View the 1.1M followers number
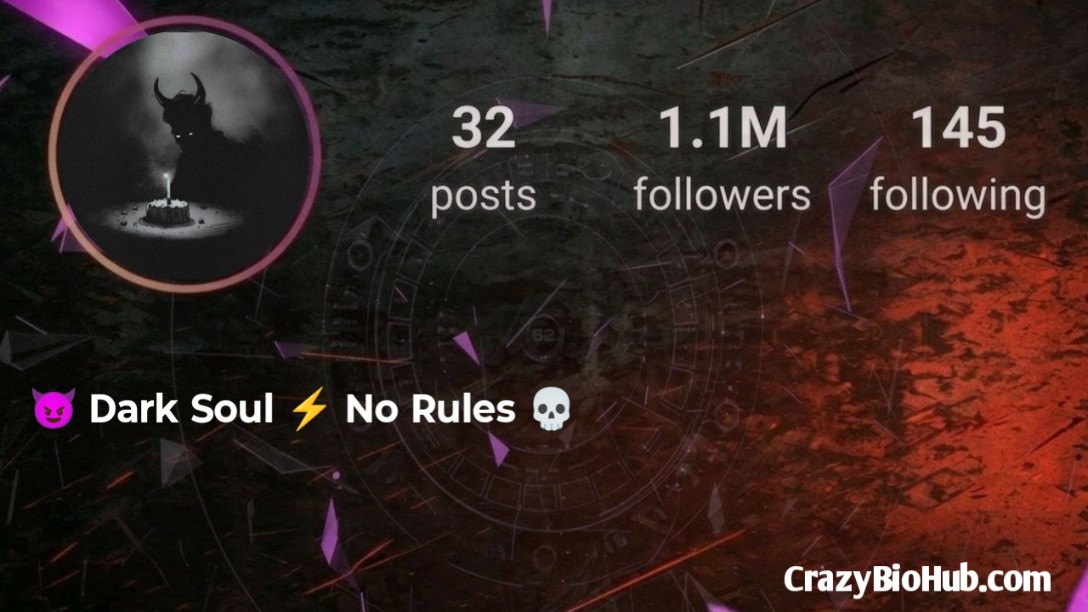This screenshot has height=612, width=1088. click(x=722, y=128)
